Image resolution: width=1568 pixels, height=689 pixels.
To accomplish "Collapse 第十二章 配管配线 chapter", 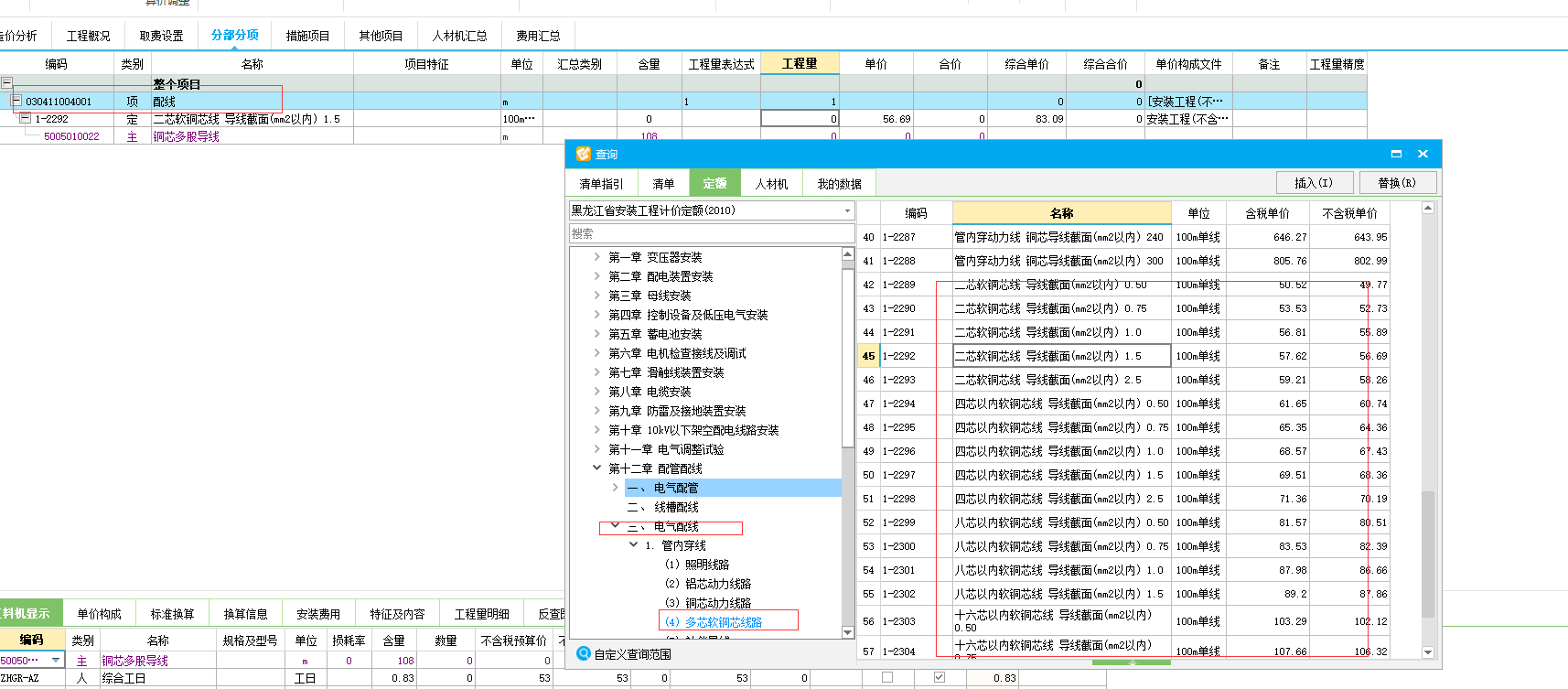I will (x=597, y=468).
